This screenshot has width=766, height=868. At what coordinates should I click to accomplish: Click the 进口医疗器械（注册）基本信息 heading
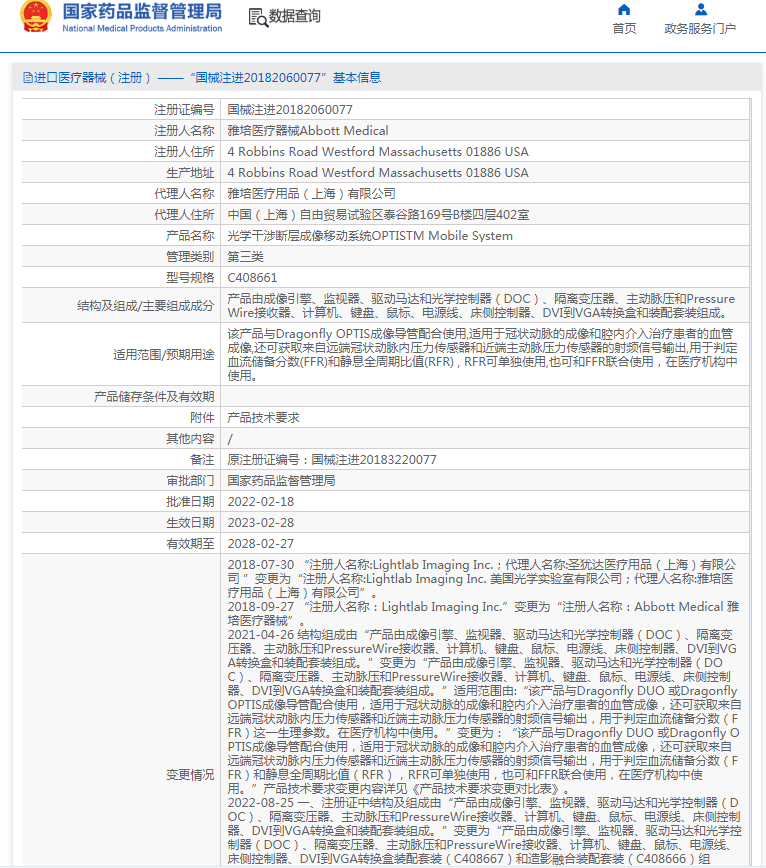(x=207, y=78)
